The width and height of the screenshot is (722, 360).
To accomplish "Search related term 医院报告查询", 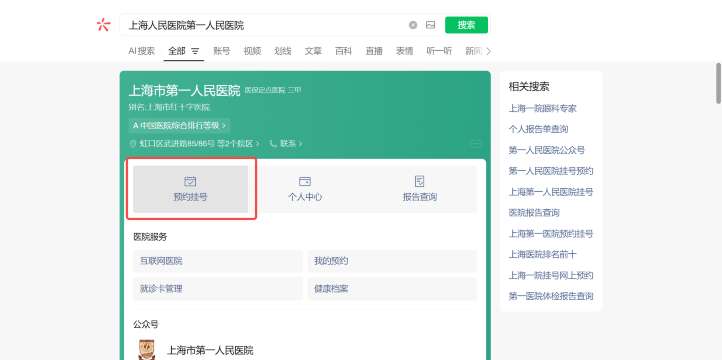I will tap(534, 213).
